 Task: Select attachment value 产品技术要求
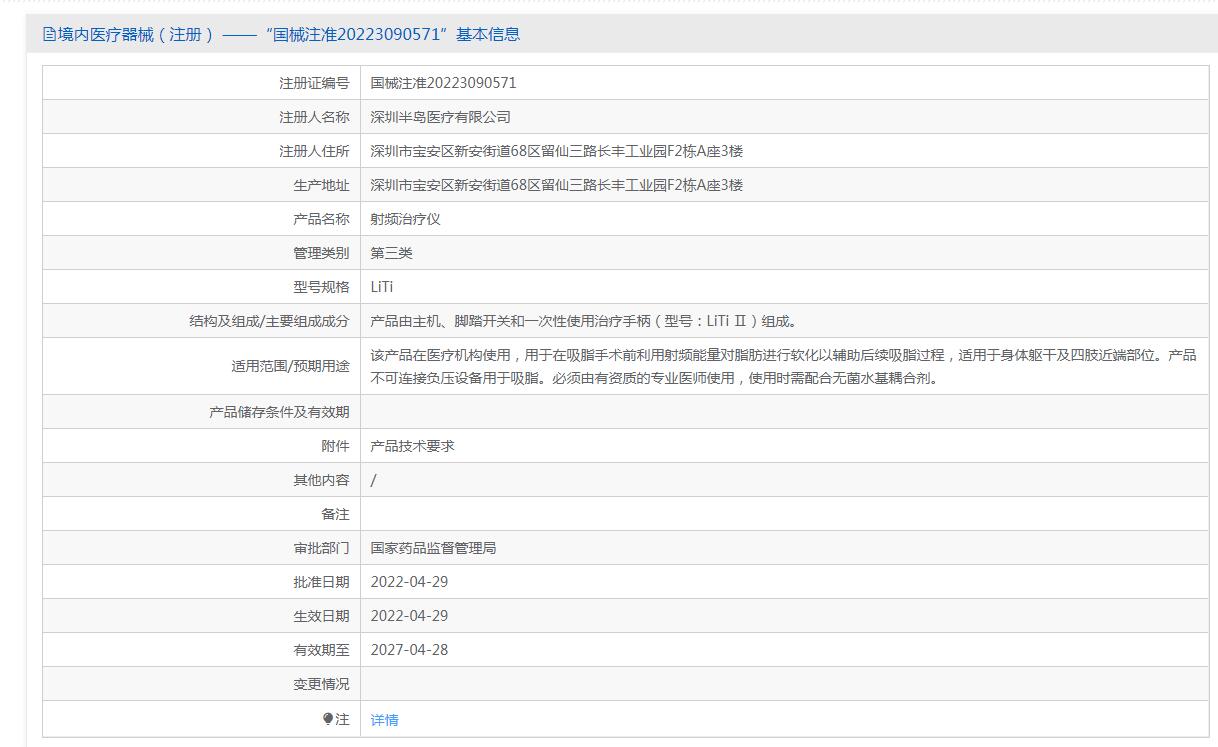tap(412, 446)
